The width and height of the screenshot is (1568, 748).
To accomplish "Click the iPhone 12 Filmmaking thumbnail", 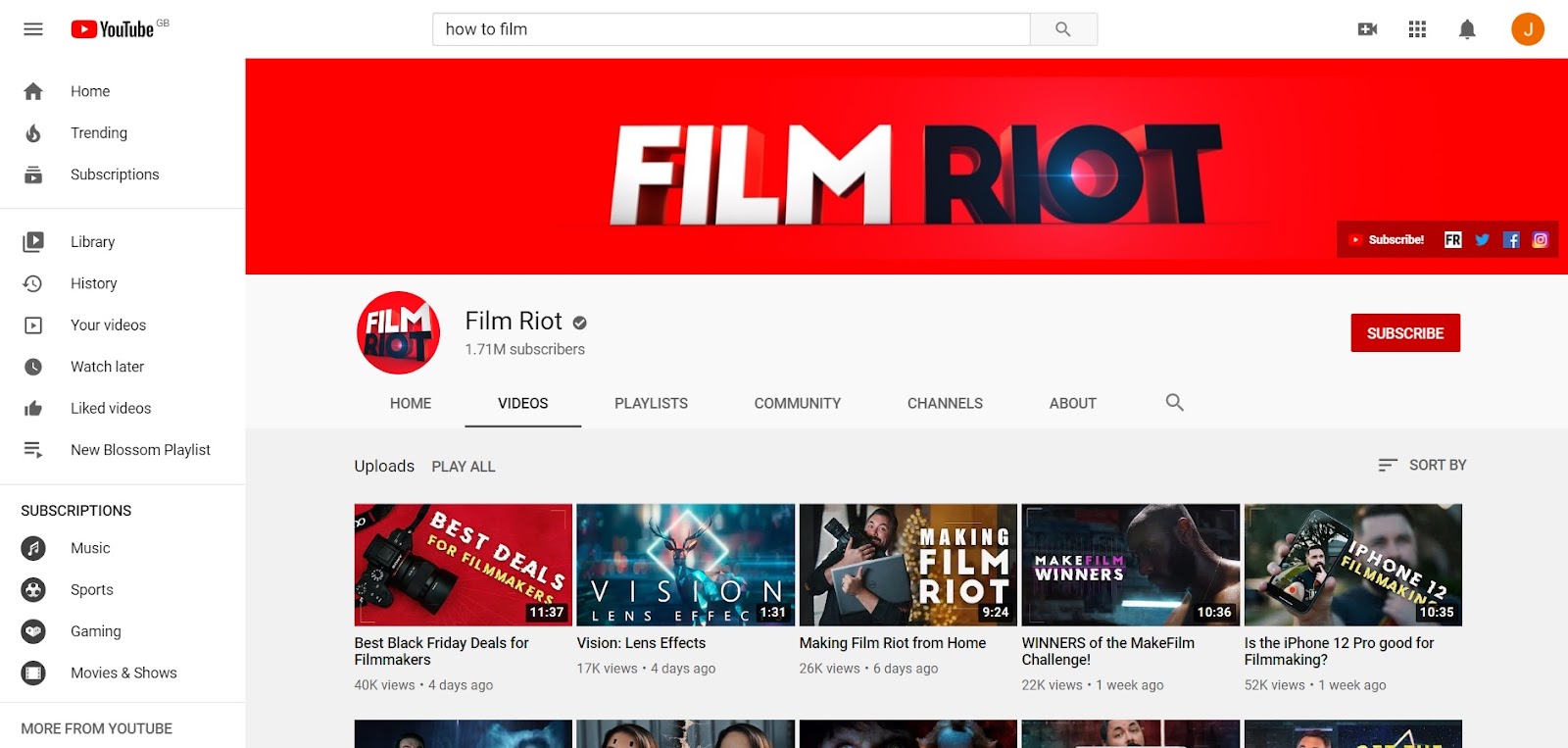I will 1353,565.
